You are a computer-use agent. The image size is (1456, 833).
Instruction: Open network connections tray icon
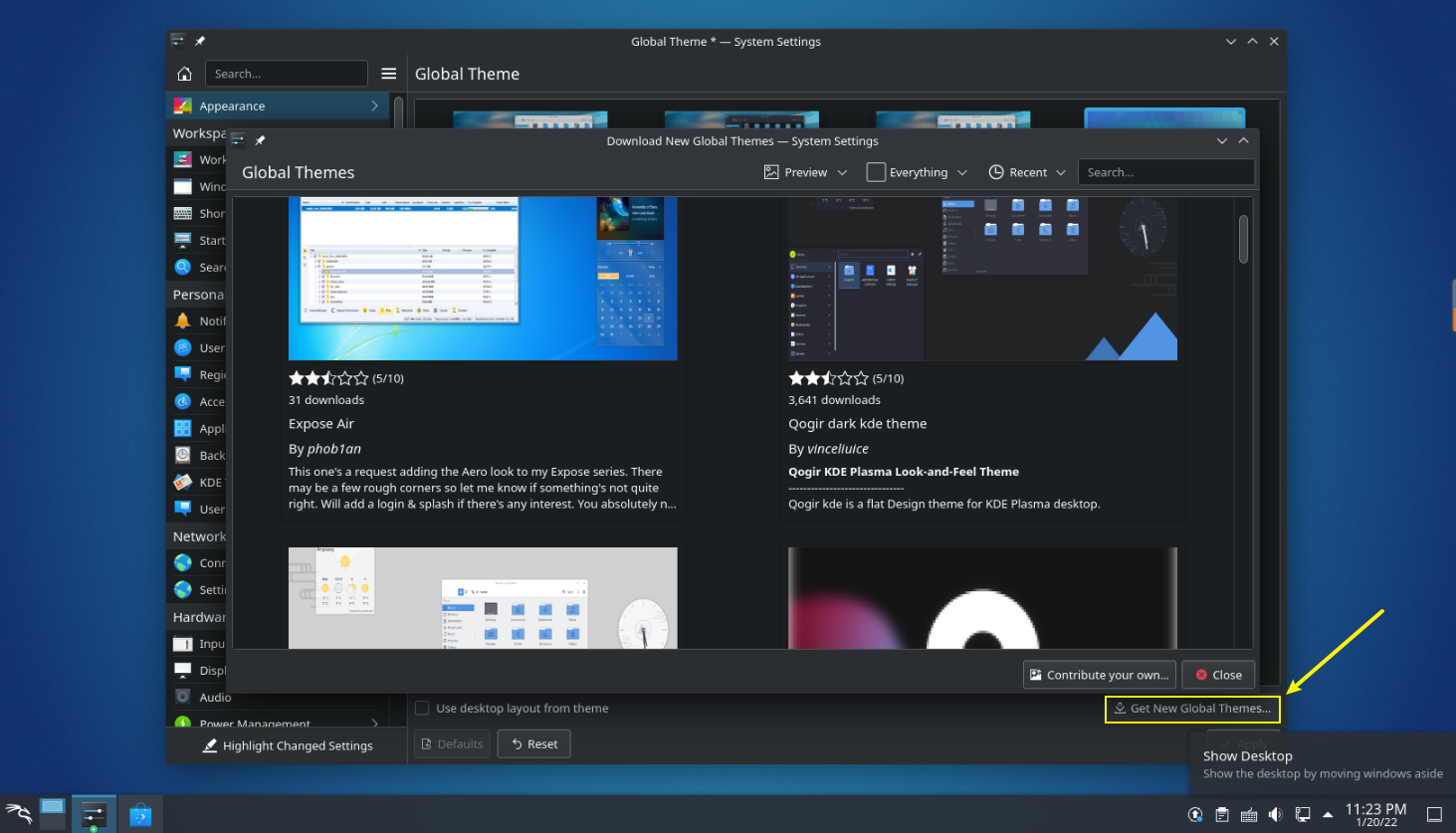(x=1302, y=814)
